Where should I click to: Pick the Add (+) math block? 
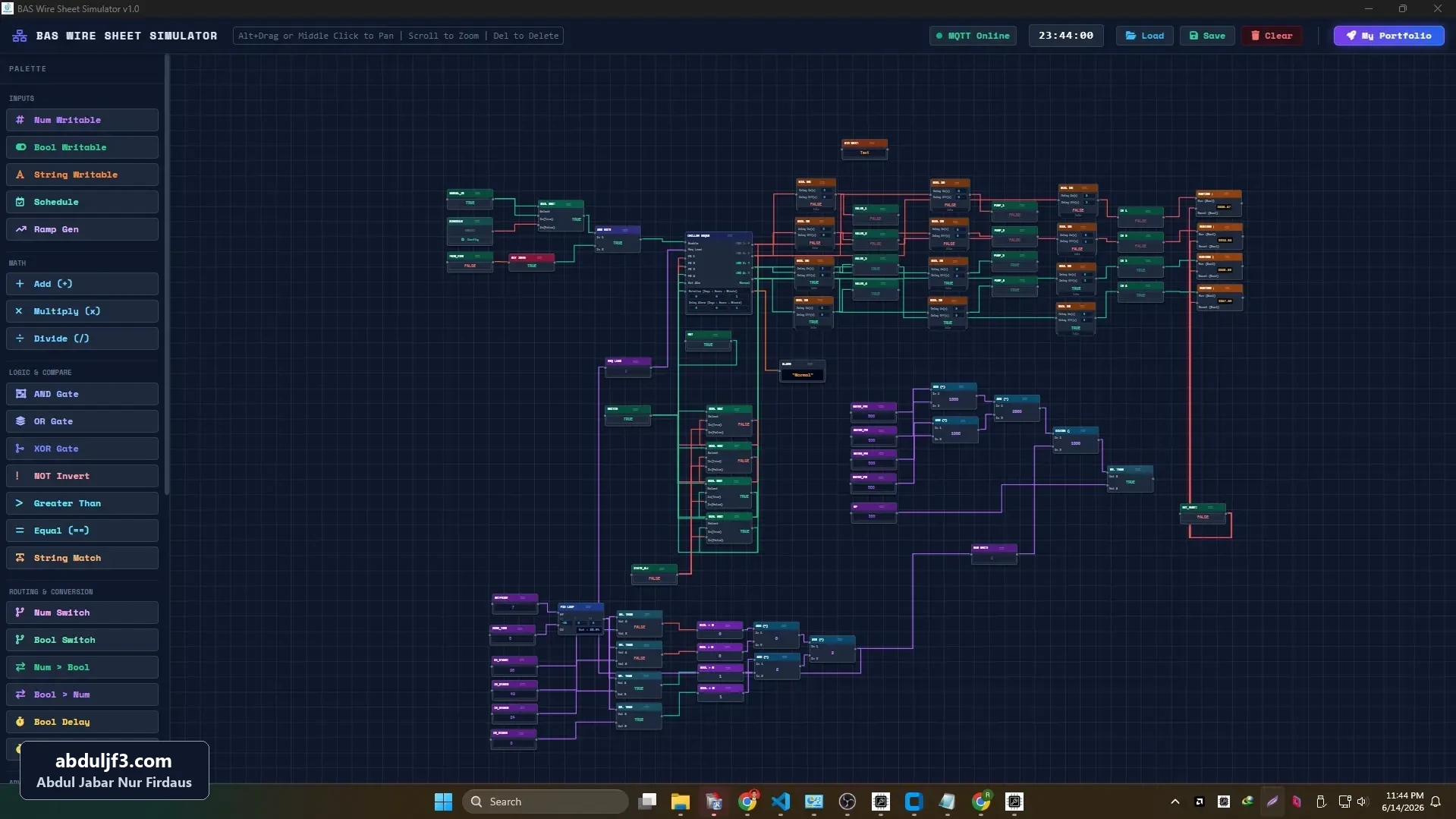point(82,284)
